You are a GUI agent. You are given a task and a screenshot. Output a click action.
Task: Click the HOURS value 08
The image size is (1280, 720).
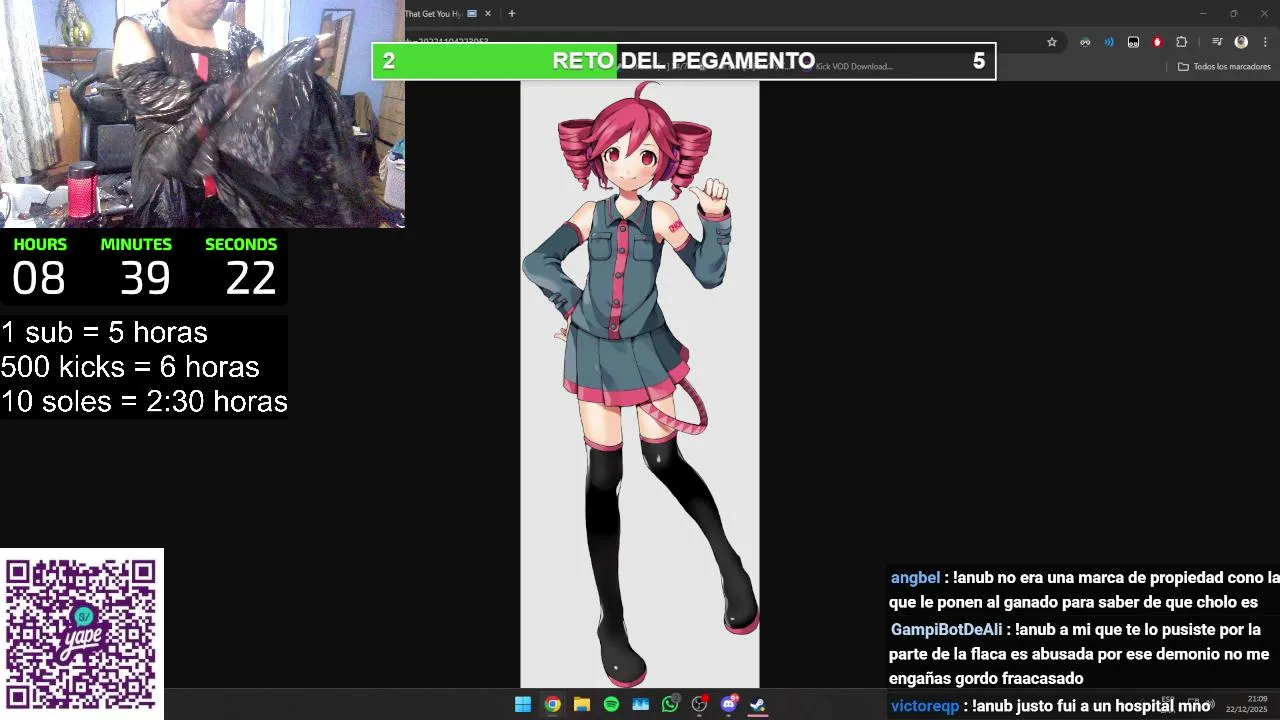pos(39,279)
